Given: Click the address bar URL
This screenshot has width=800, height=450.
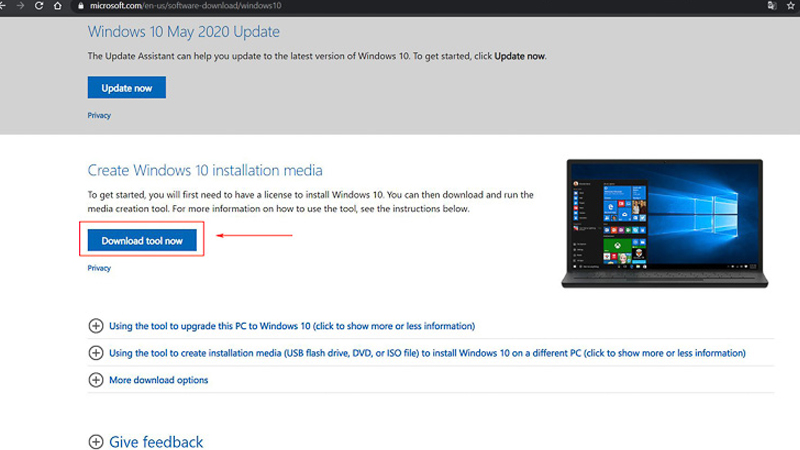Looking at the screenshot, I should 185,6.
